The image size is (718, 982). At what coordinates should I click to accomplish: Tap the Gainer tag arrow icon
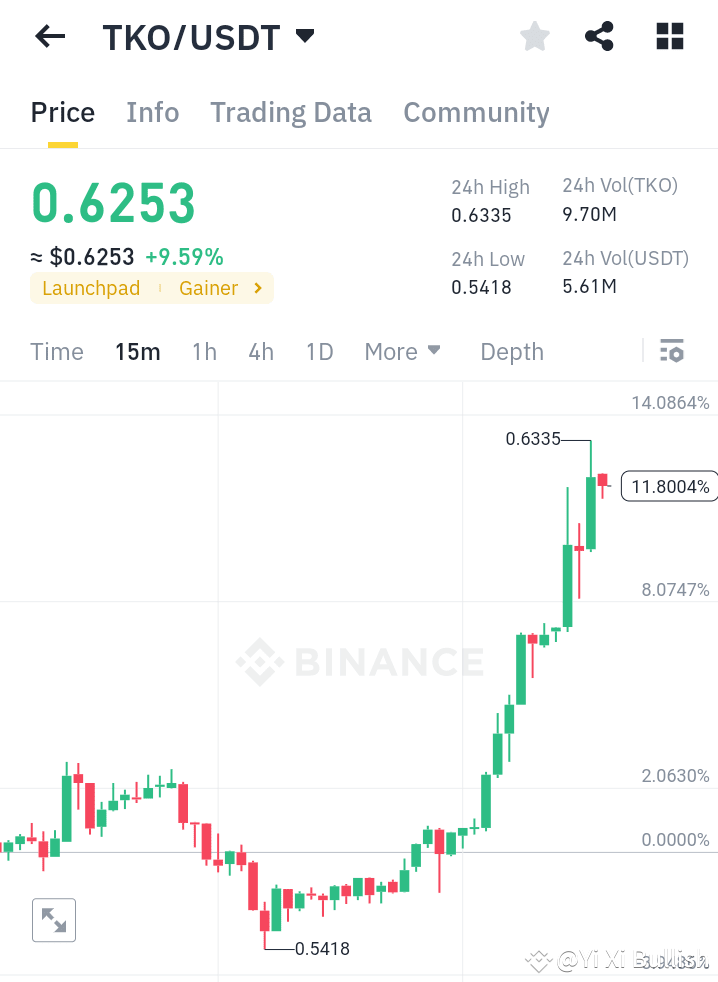click(256, 288)
